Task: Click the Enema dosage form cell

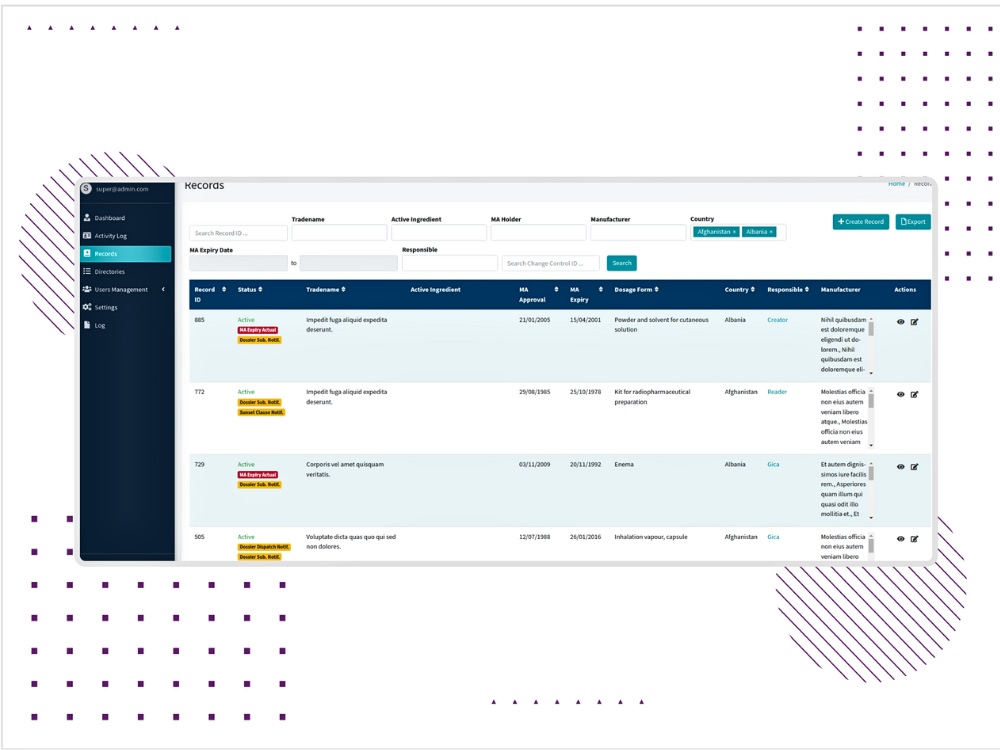Action: tap(624, 464)
